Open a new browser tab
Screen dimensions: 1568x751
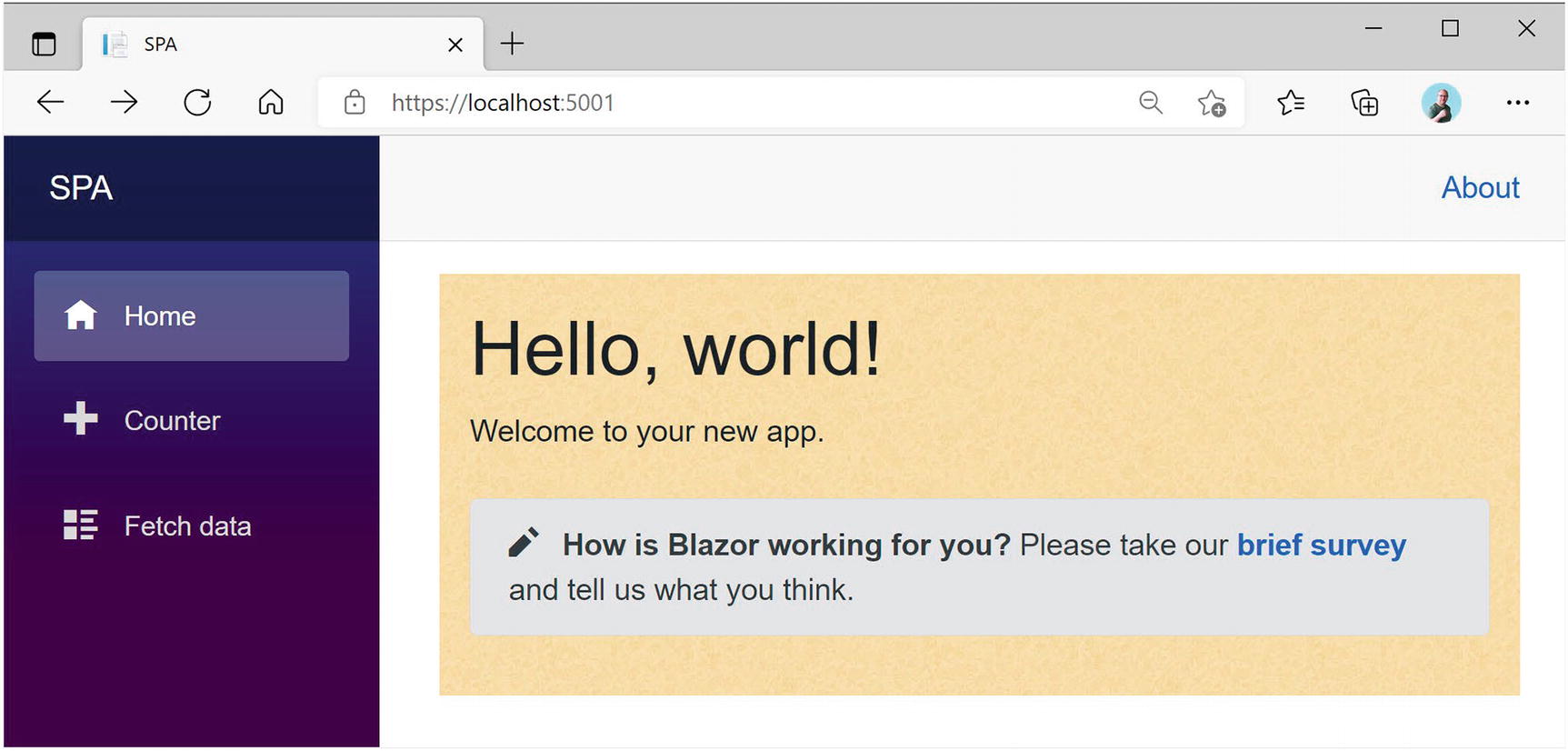(x=513, y=44)
